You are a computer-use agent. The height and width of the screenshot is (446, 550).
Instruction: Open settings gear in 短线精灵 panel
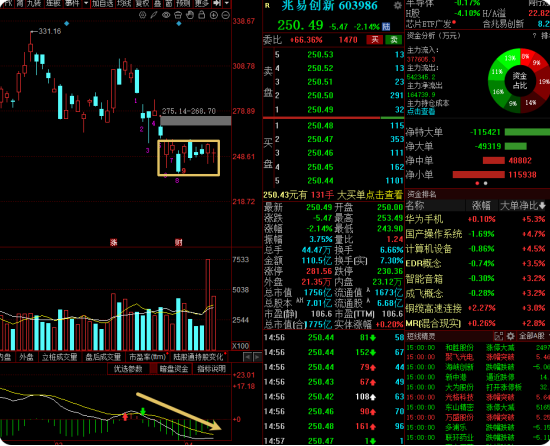pyautogui.click(x=510, y=336)
